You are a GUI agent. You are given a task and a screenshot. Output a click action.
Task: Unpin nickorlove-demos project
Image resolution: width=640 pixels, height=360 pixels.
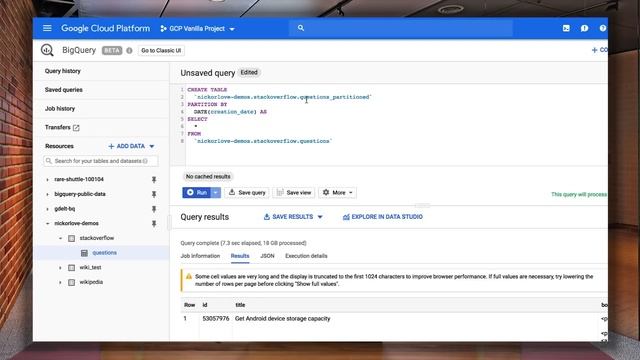pos(154,224)
